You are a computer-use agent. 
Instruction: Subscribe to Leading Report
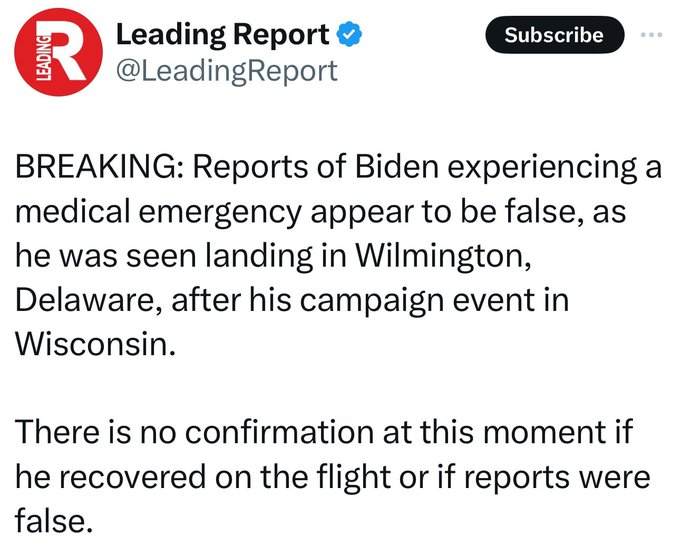click(x=554, y=35)
